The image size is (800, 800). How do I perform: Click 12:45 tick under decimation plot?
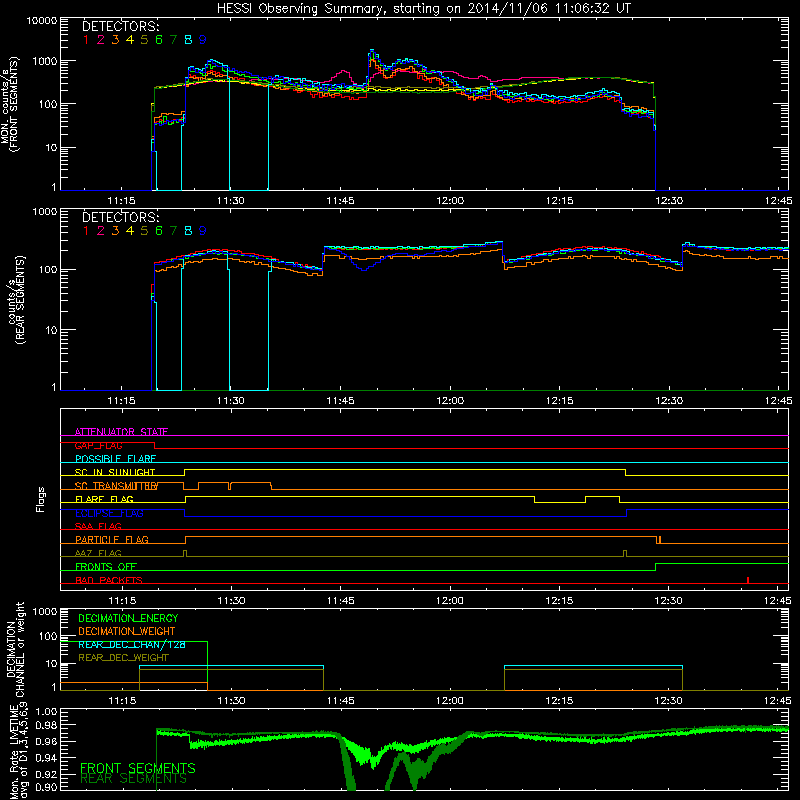[778, 701]
